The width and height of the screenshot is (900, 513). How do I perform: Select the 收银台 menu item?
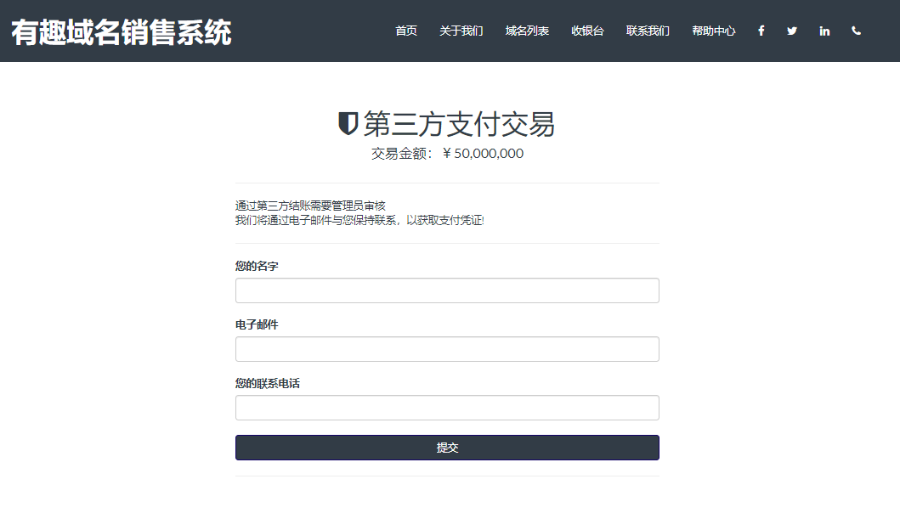[x=587, y=31]
